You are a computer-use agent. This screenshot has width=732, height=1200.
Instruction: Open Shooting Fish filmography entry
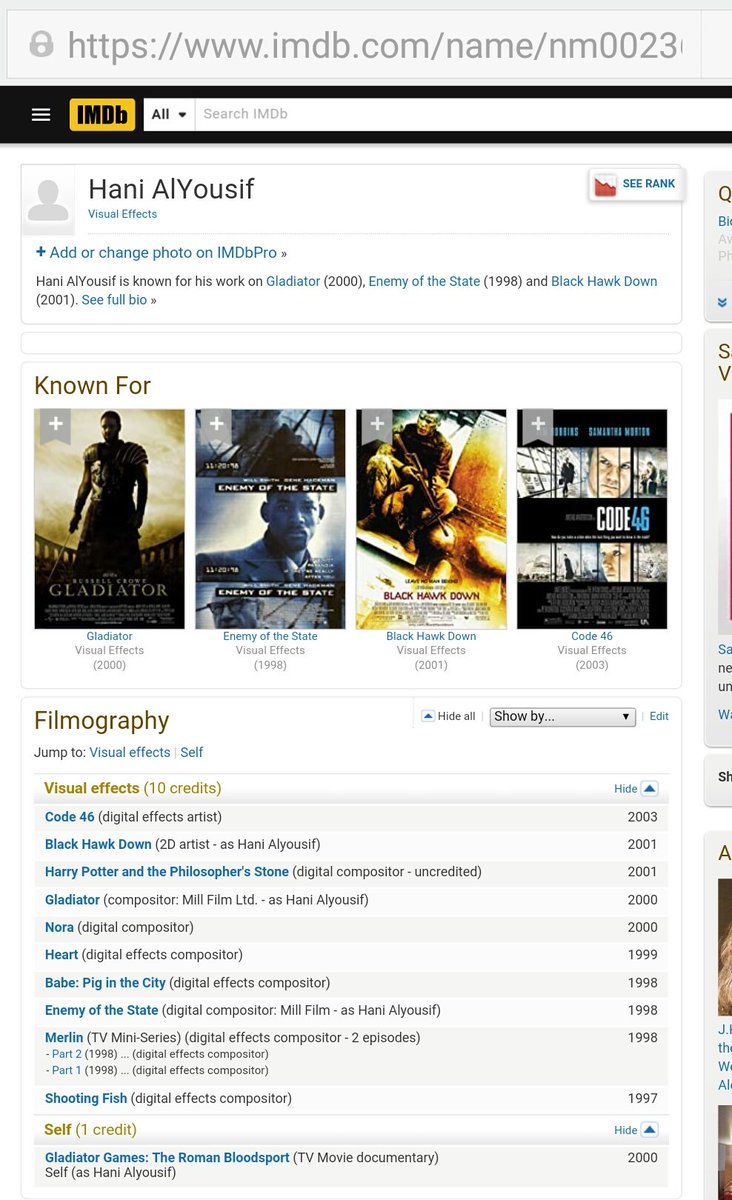tap(86, 1098)
